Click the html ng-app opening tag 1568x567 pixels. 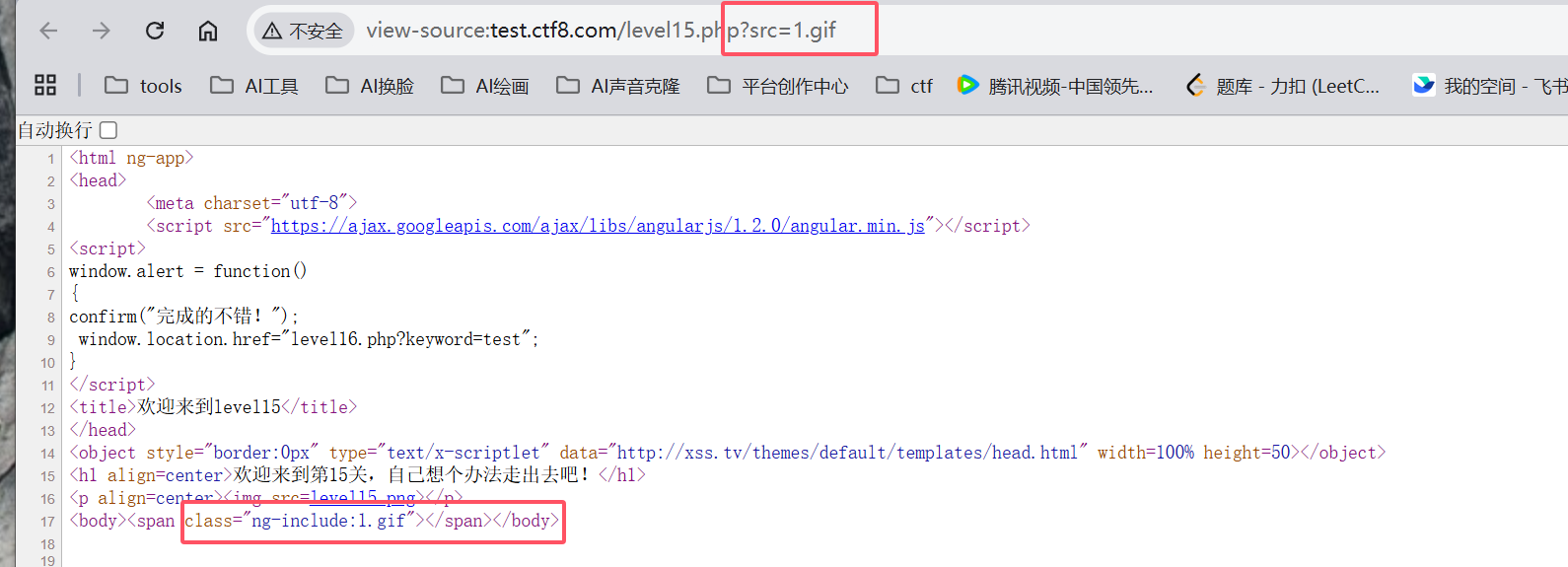pos(131,158)
